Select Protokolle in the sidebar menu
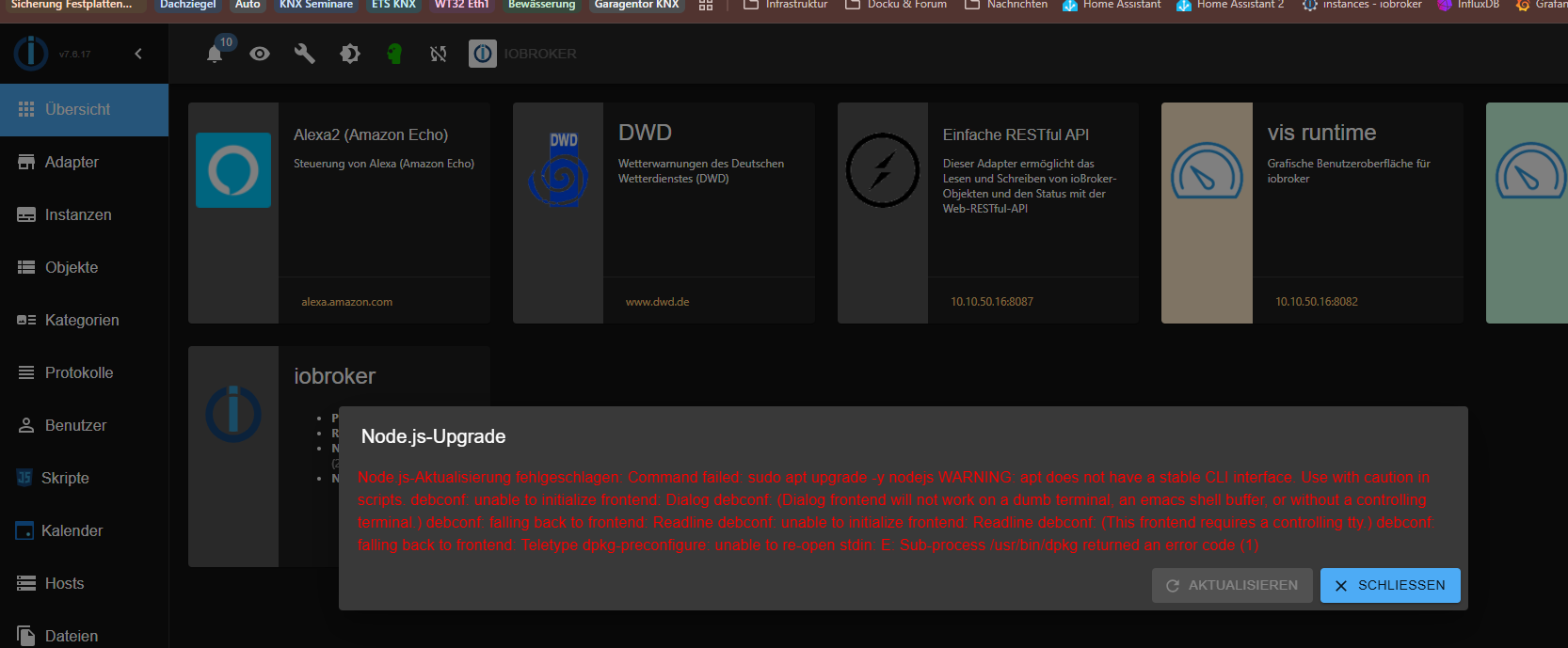The image size is (1568, 648). (79, 372)
